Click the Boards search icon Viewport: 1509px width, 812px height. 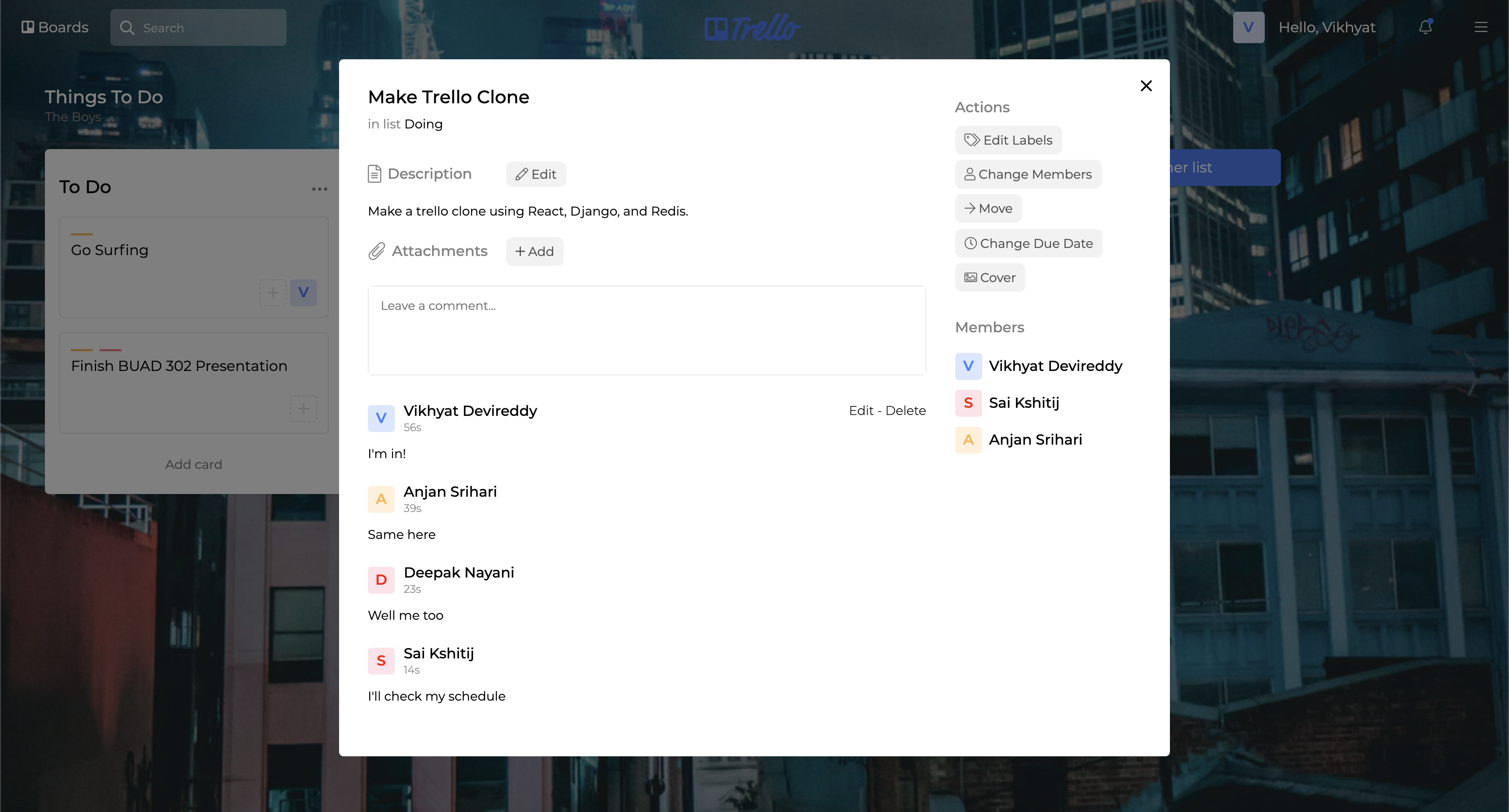127,27
